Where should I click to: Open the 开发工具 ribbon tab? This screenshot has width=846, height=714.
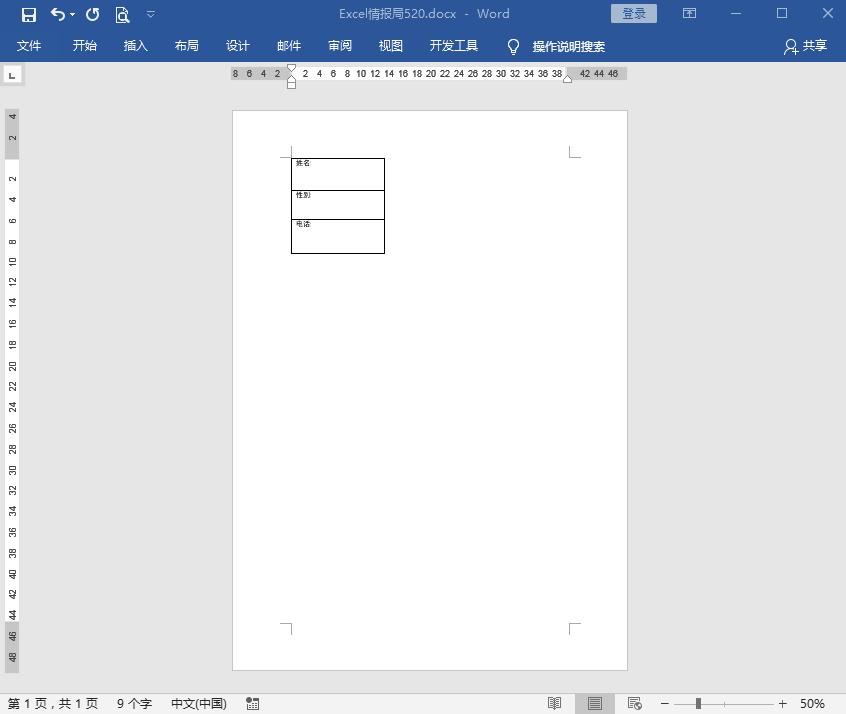click(x=454, y=46)
